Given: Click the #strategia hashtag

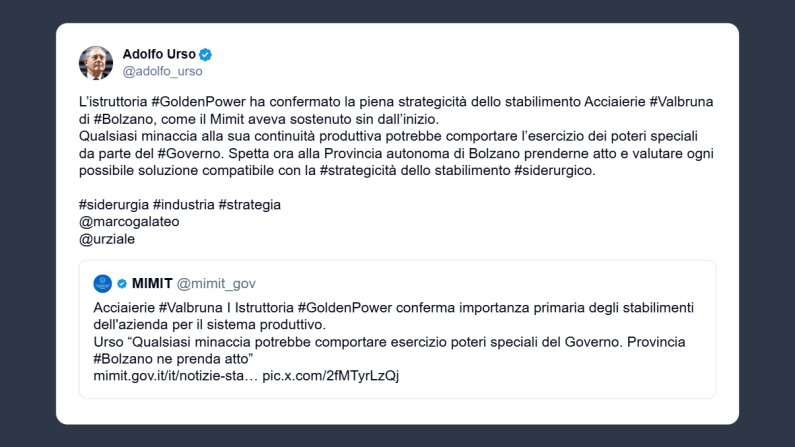Looking at the screenshot, I should click(249, 204).
